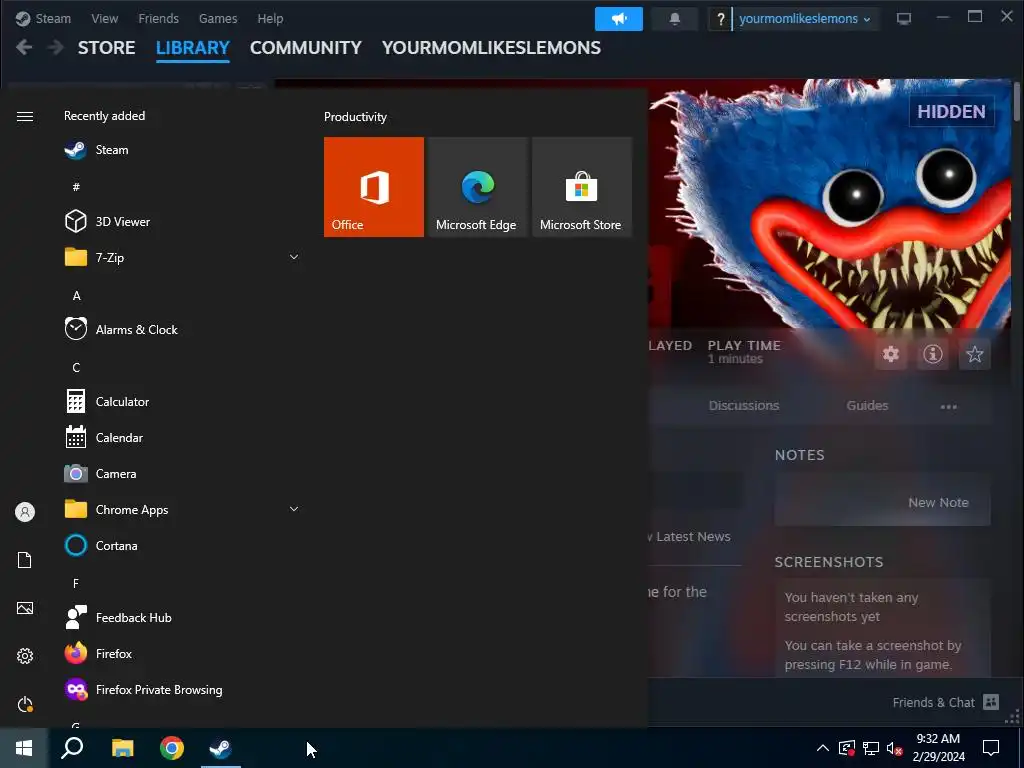Open Steam game settings gear icon

tap(891, 354)
